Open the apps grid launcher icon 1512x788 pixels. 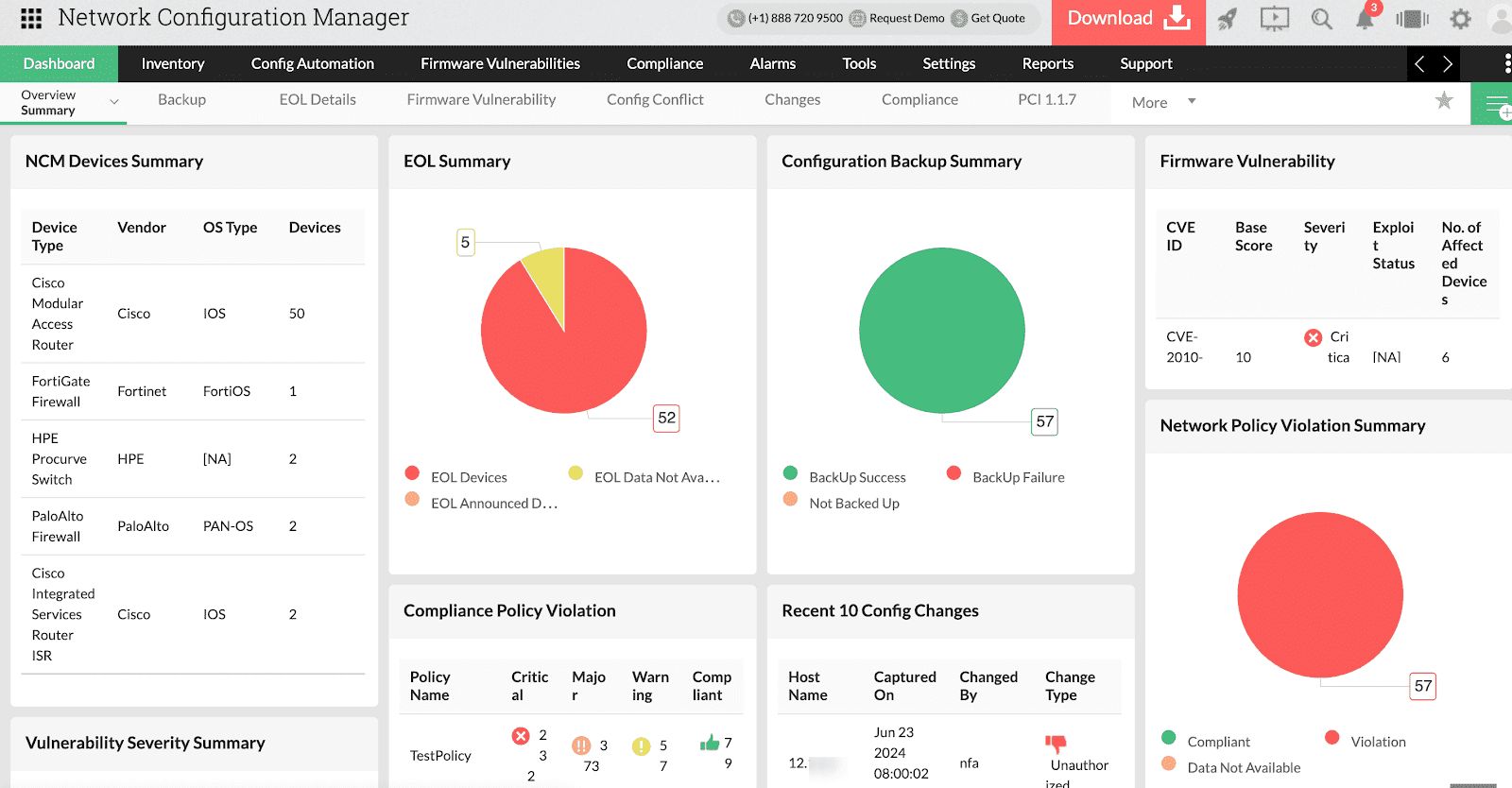tap(31, 18)
